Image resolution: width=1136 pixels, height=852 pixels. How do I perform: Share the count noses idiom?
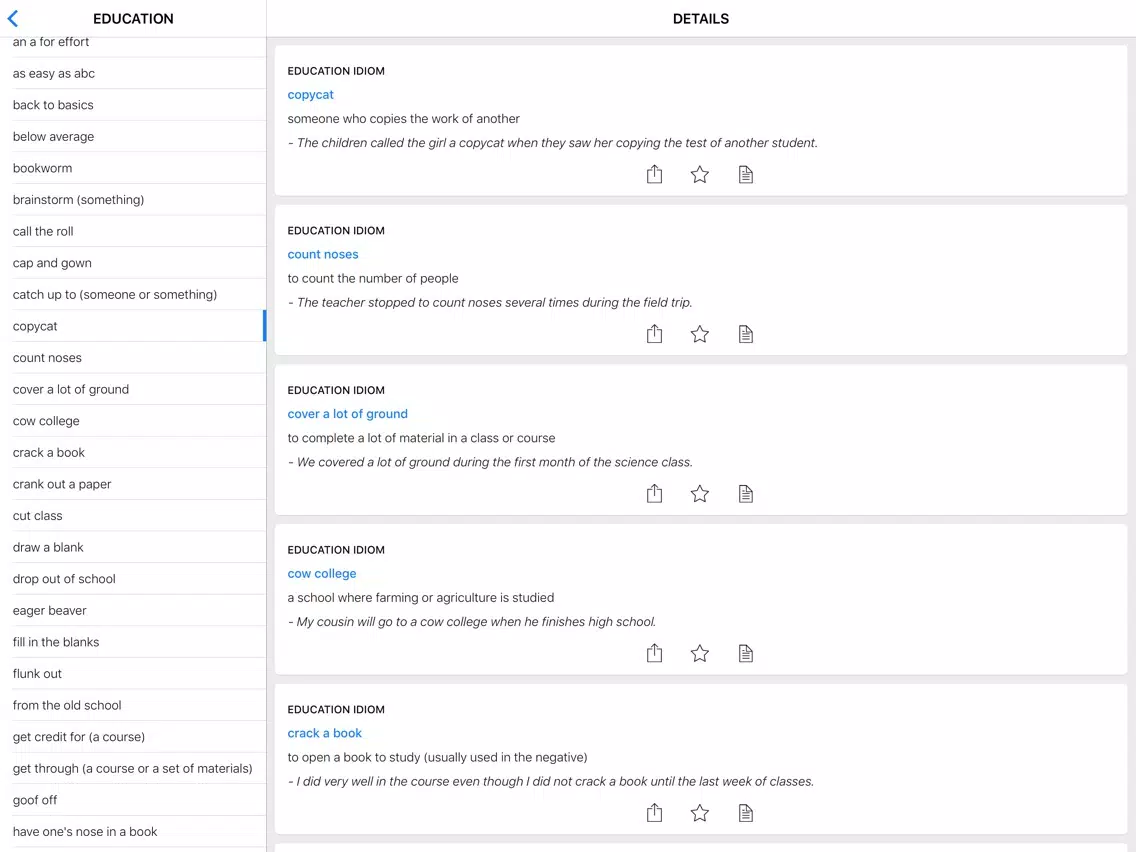tap(654, 333)
